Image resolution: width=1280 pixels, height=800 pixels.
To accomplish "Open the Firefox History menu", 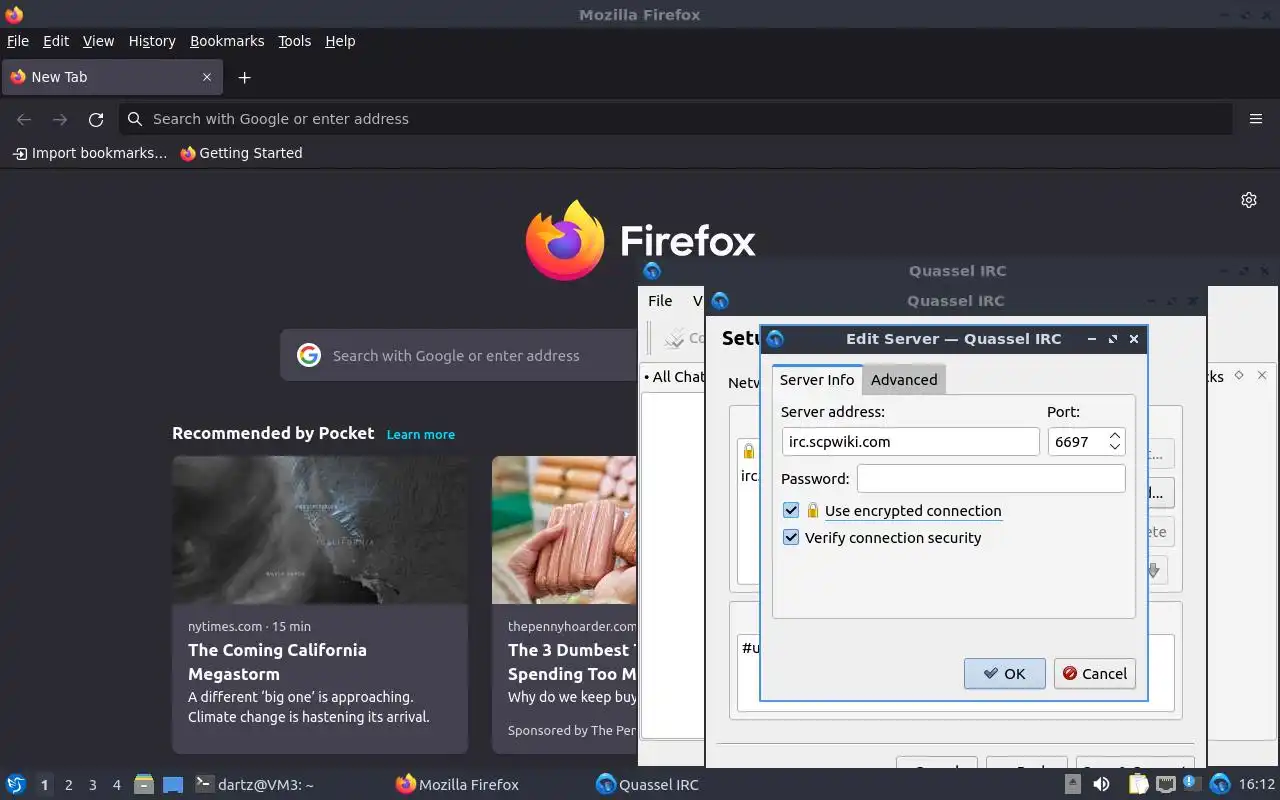I will (152, 41).
